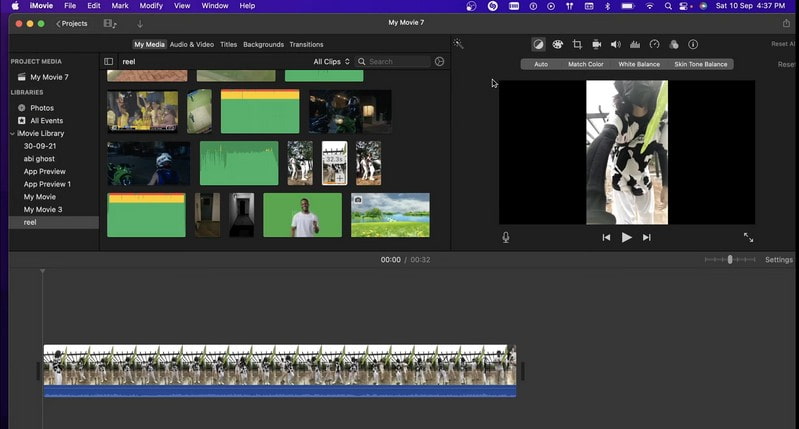
Task: Choose Match Color option
Action: pyautogui.click(x=585, y=64)
